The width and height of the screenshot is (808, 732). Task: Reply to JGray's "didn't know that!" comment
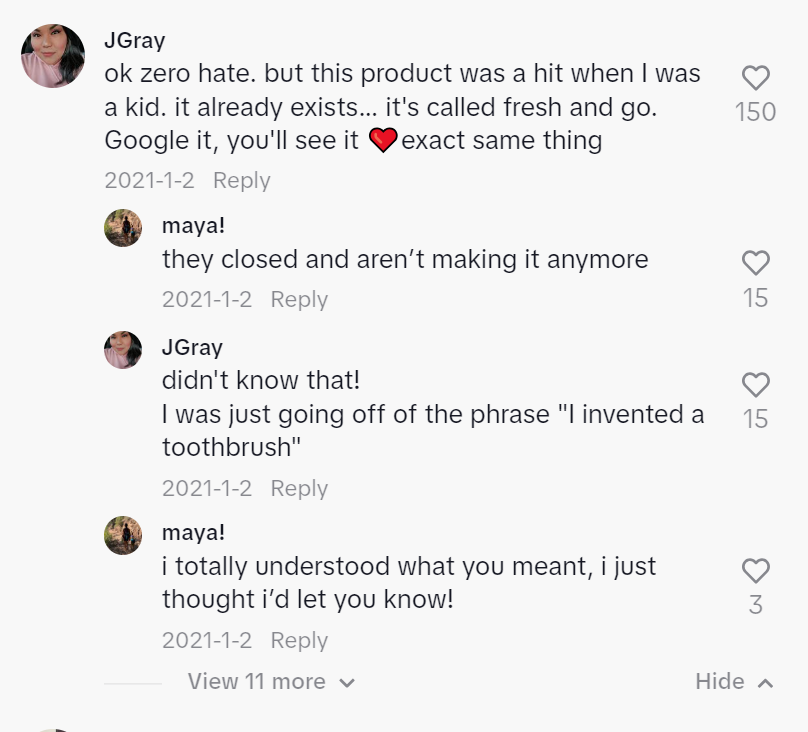[x=299, y=488]
